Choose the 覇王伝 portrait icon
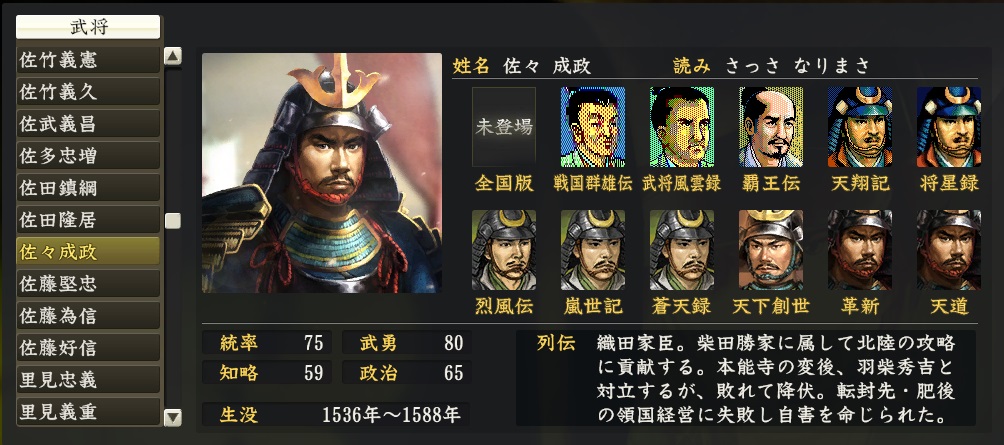1004x445 pixels. click(x=771, y=127)
